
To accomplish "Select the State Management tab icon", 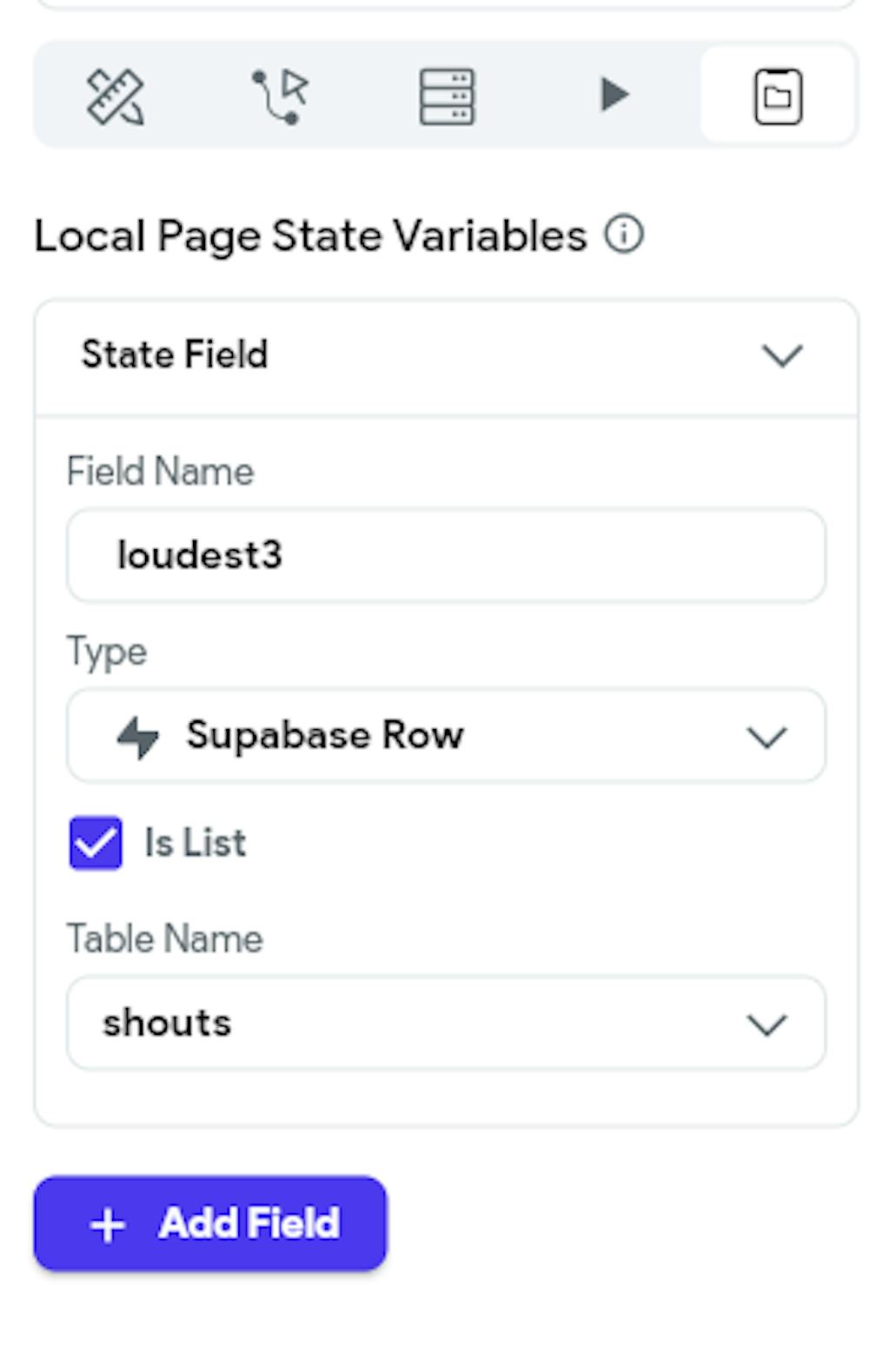I will coord(778,96).
